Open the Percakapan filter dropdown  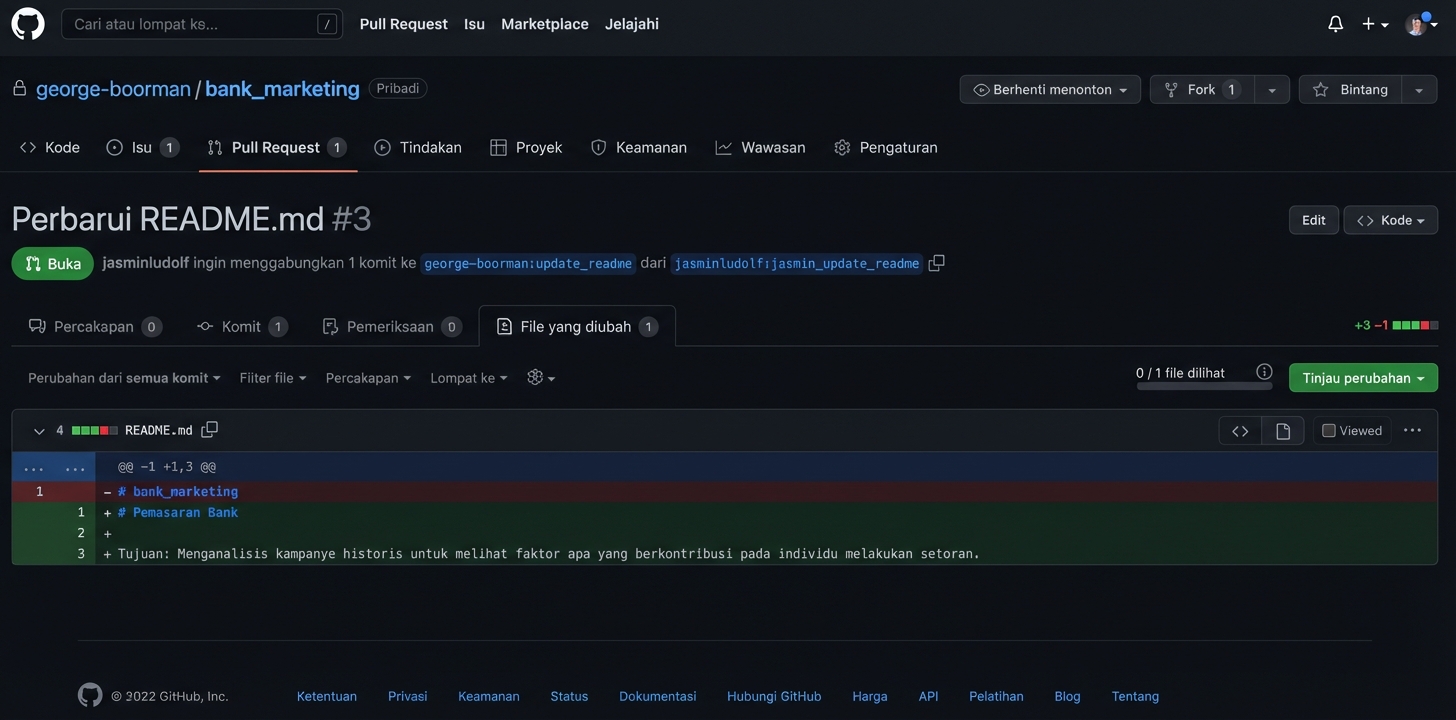pos(368,378)
